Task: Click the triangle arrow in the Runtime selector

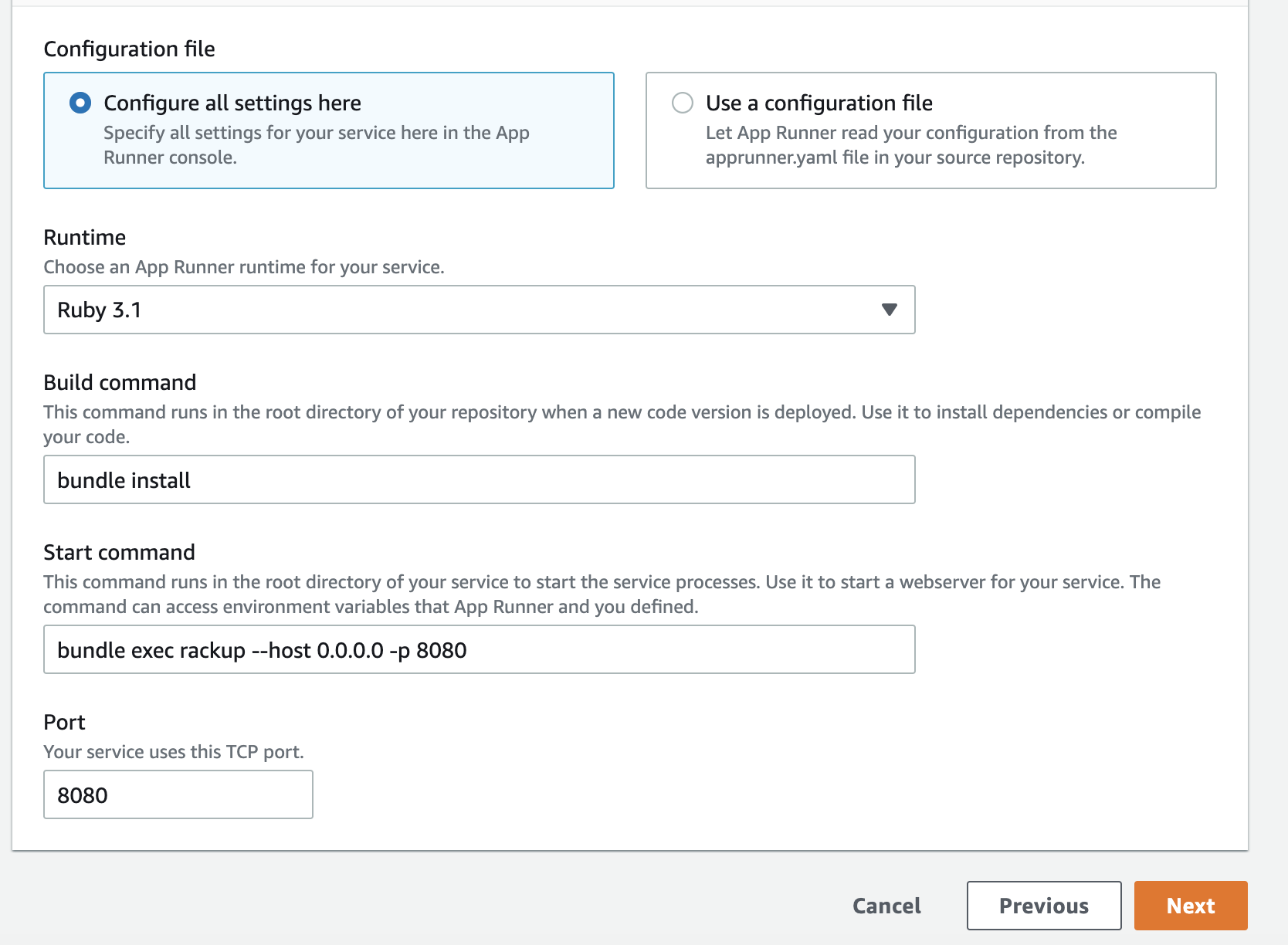Action: (x=890, y=310)
